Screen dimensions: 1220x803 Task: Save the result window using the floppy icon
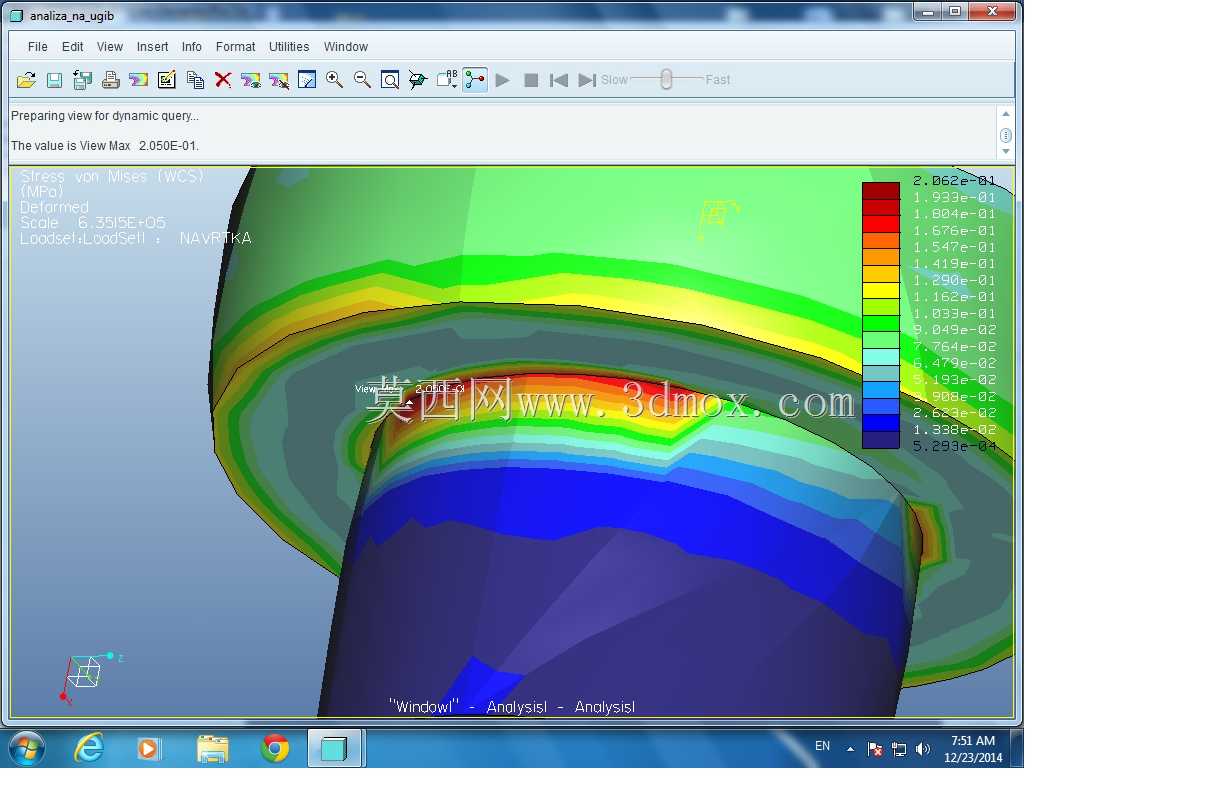pos(55,80)
